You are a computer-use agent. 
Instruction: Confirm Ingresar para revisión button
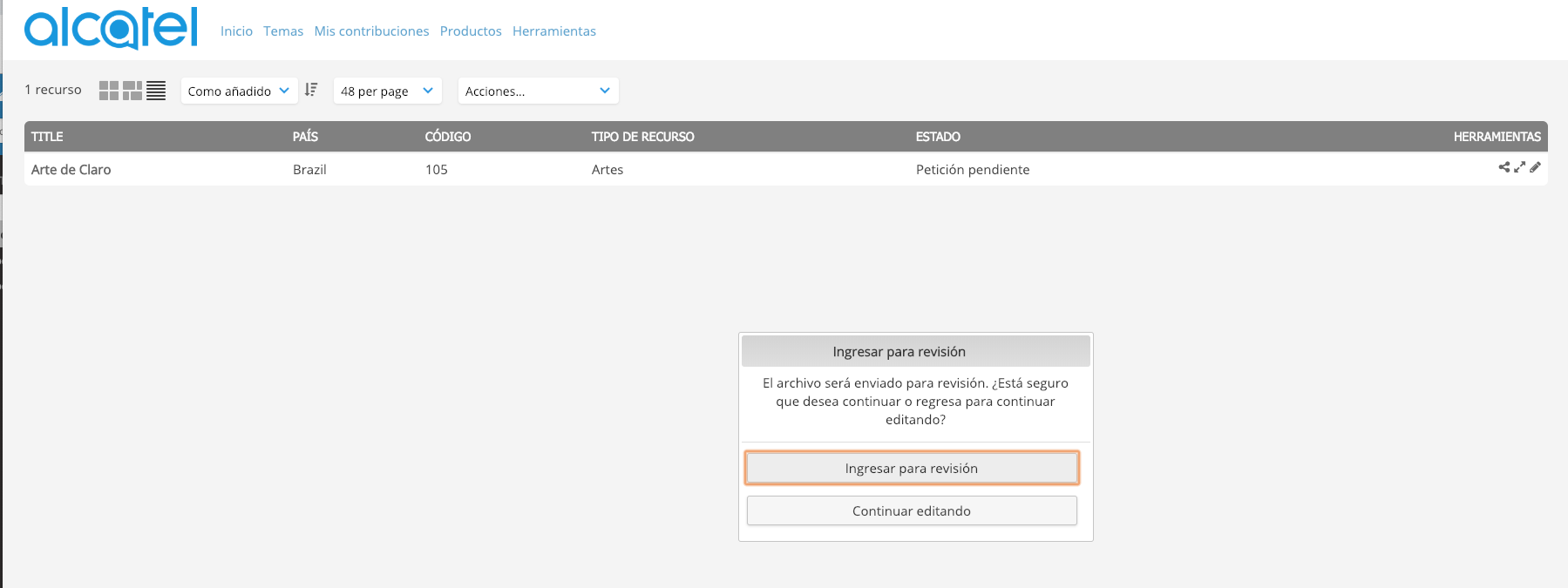tap(912, 468)
